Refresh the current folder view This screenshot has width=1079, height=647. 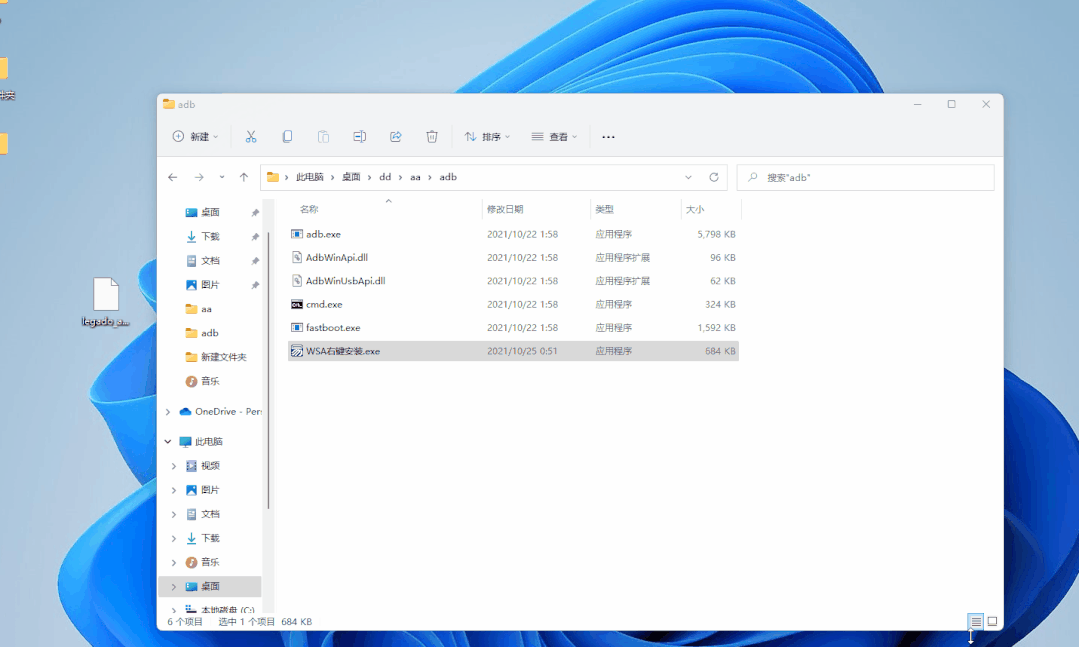point(714,177)
